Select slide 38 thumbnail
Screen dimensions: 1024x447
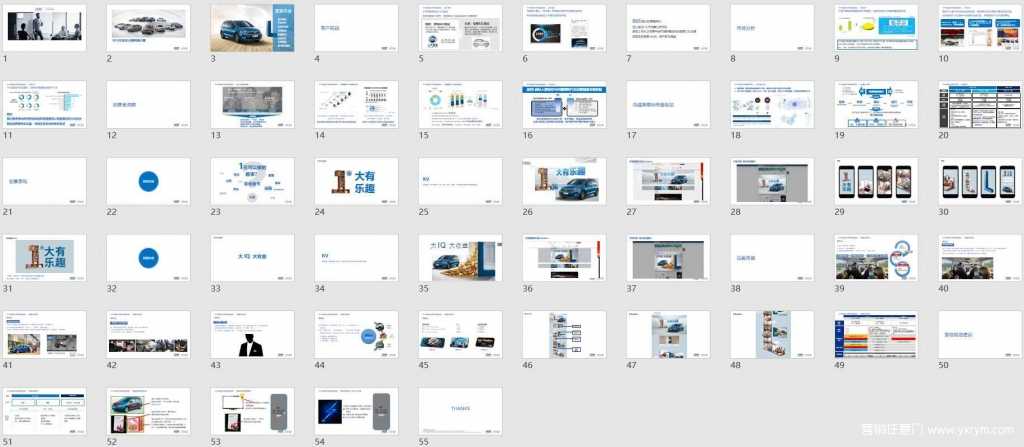[772, 258]
